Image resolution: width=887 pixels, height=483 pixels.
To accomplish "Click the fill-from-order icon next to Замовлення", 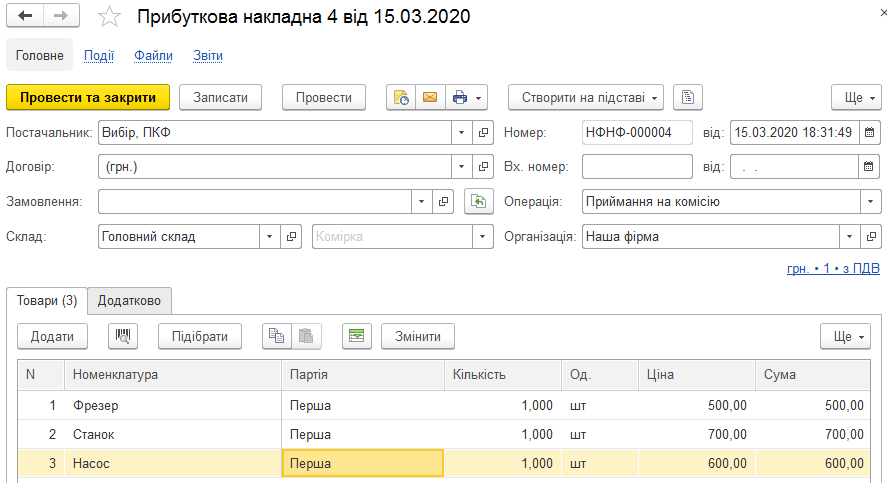I will [479, 201].
